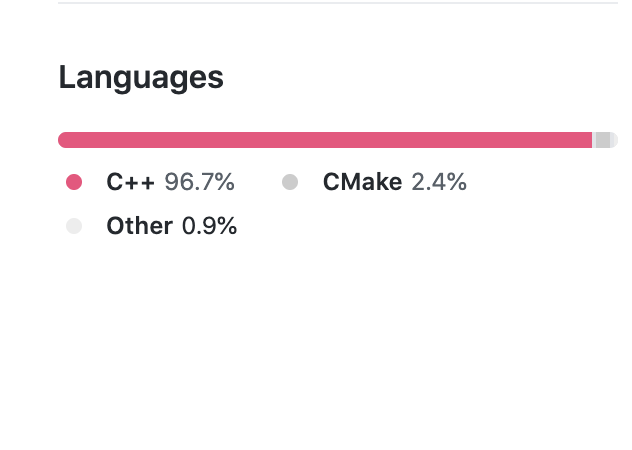Click the horizontal divider above Languages
Screen dimensions: 632x450
[x=338, y=3]
